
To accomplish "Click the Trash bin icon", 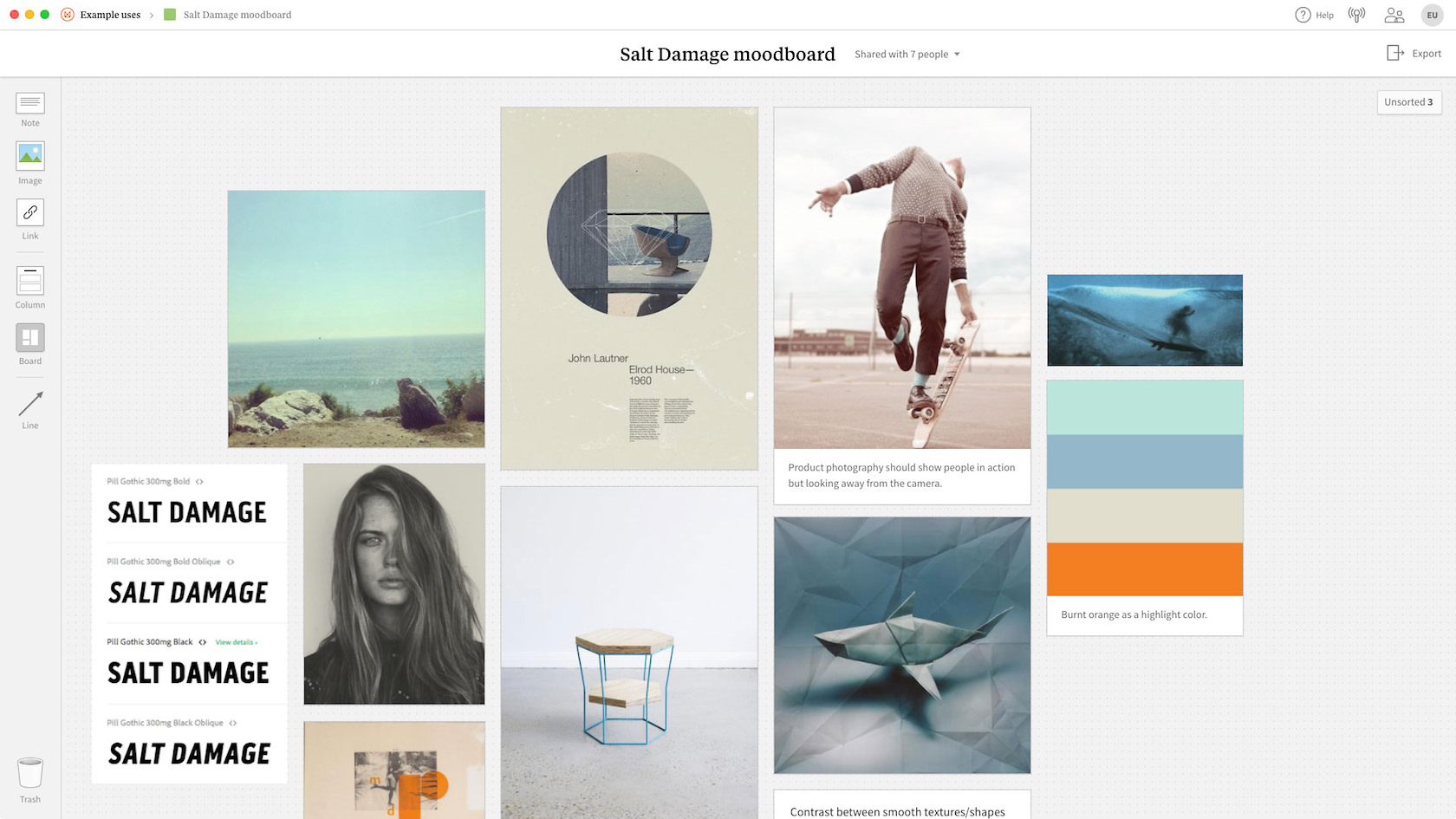I will [30, 773].
